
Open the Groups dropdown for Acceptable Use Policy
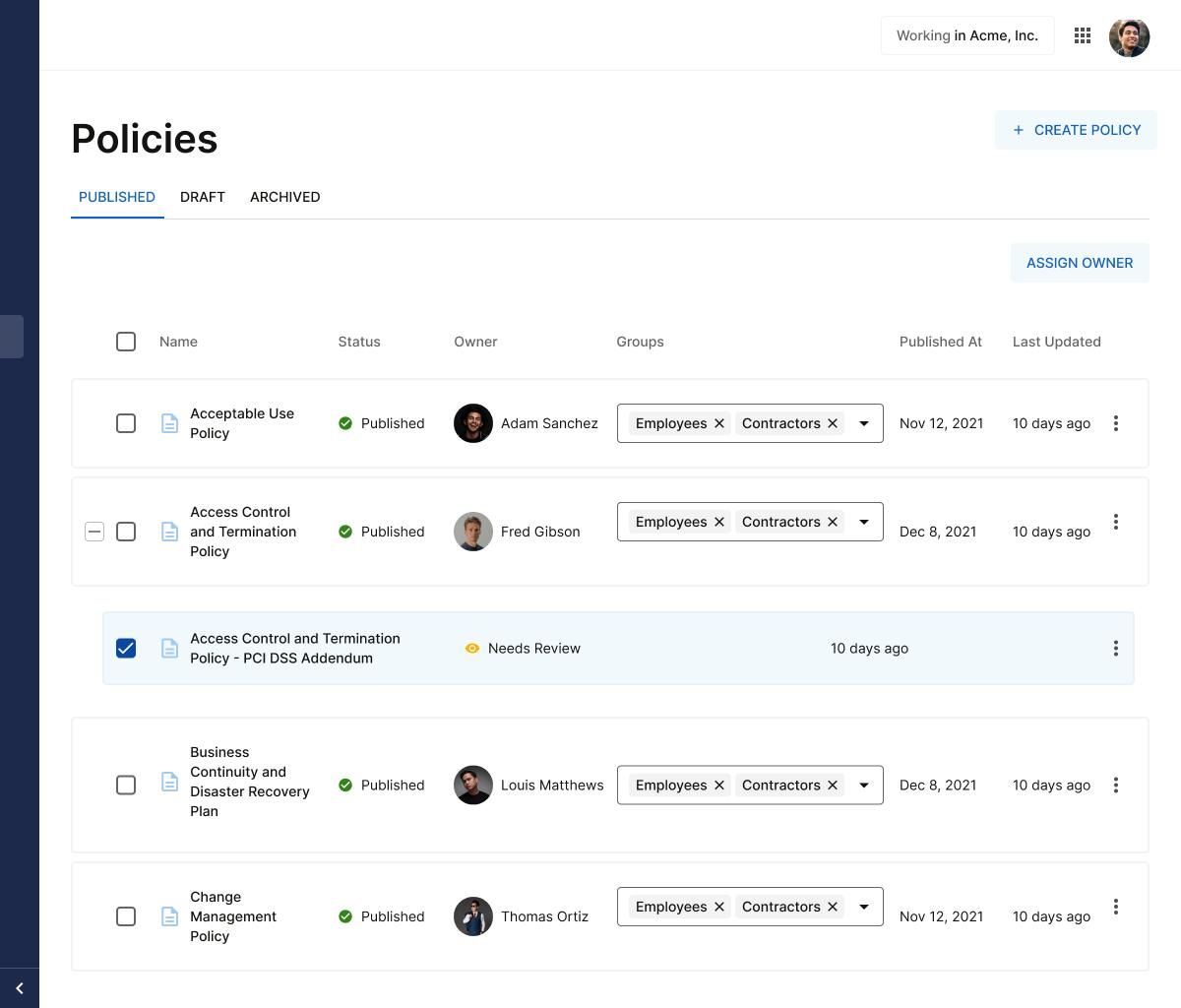tap(863, 423)
